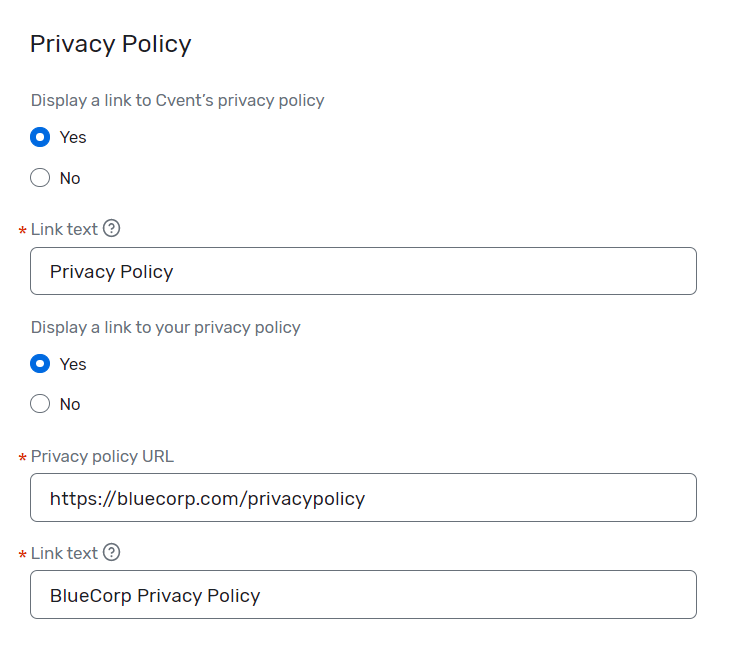
Task: Click the 'Privacy Policy' section heading
Action: (x=110, y=44)
